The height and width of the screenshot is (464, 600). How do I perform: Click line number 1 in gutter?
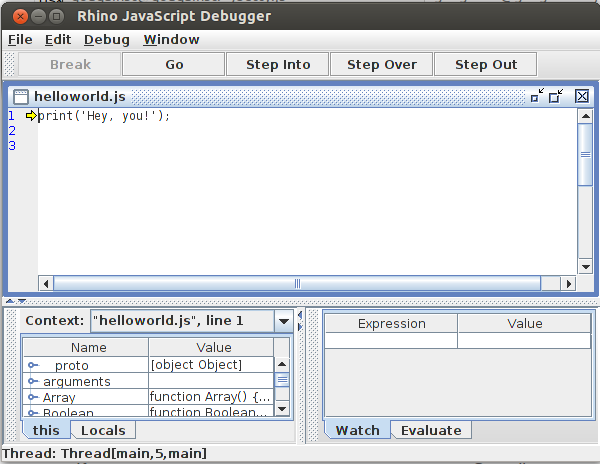[11, 116]
